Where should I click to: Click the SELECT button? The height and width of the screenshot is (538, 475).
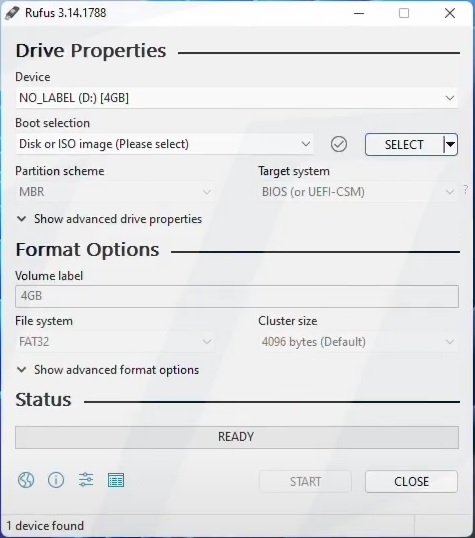[404, 144]
